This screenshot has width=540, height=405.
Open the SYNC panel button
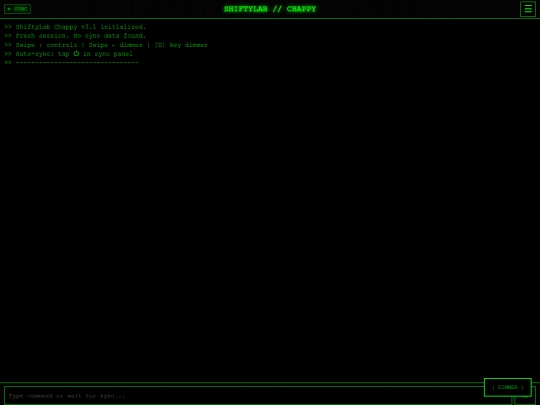coord(17,9)
